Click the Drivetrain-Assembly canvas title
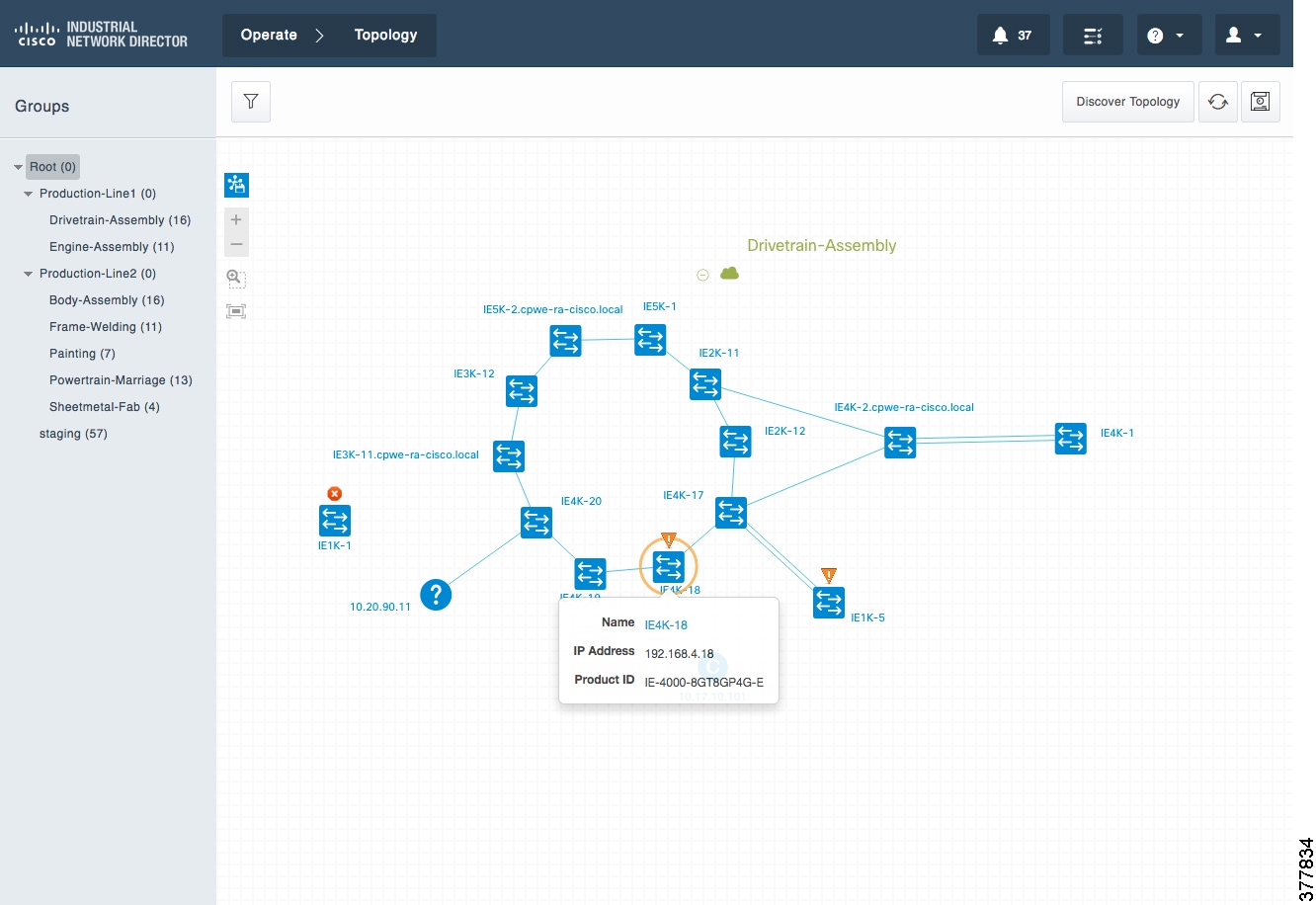The image size is (1316, 905). 822,246
